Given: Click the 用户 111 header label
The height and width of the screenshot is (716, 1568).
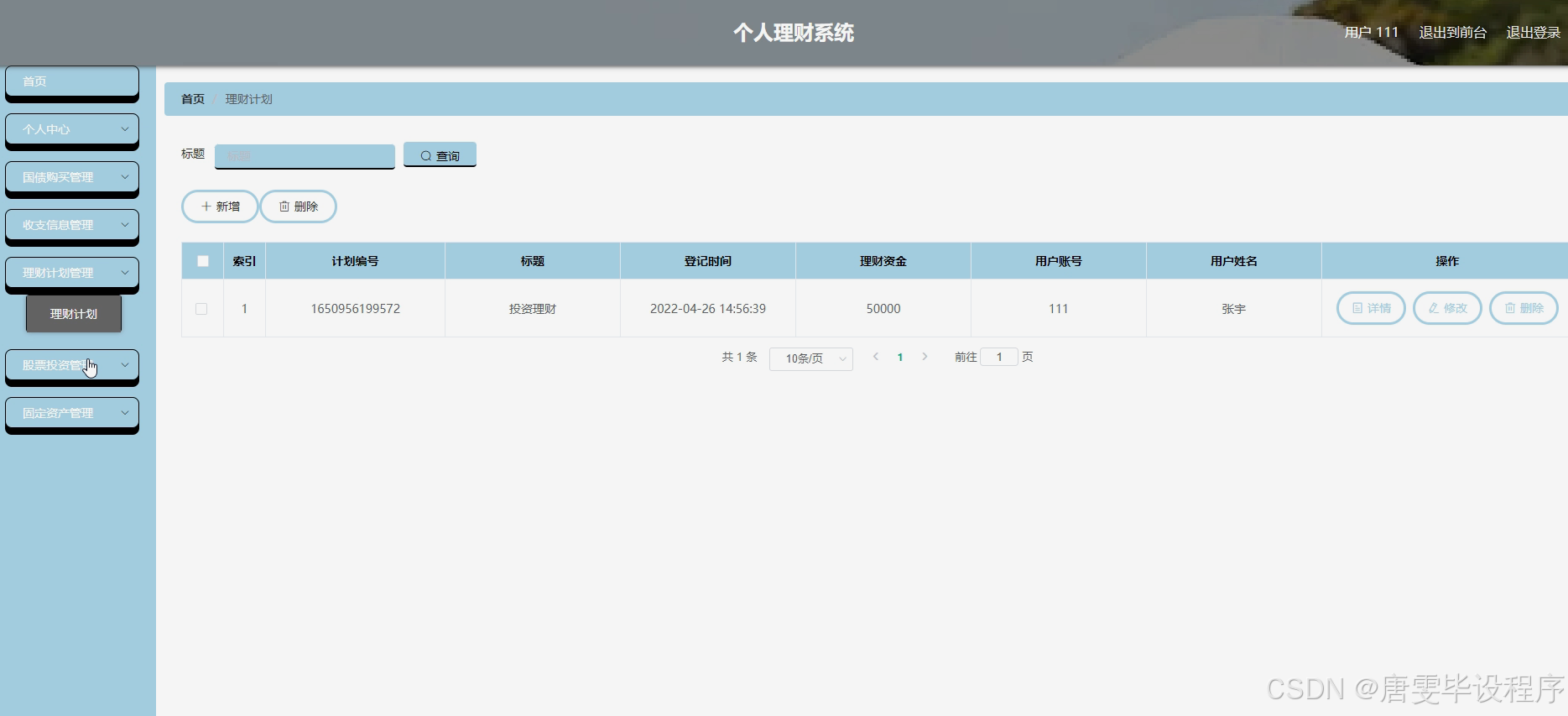Looking at the screenshot, I should pyautogui.click(x=1371, y=33).
